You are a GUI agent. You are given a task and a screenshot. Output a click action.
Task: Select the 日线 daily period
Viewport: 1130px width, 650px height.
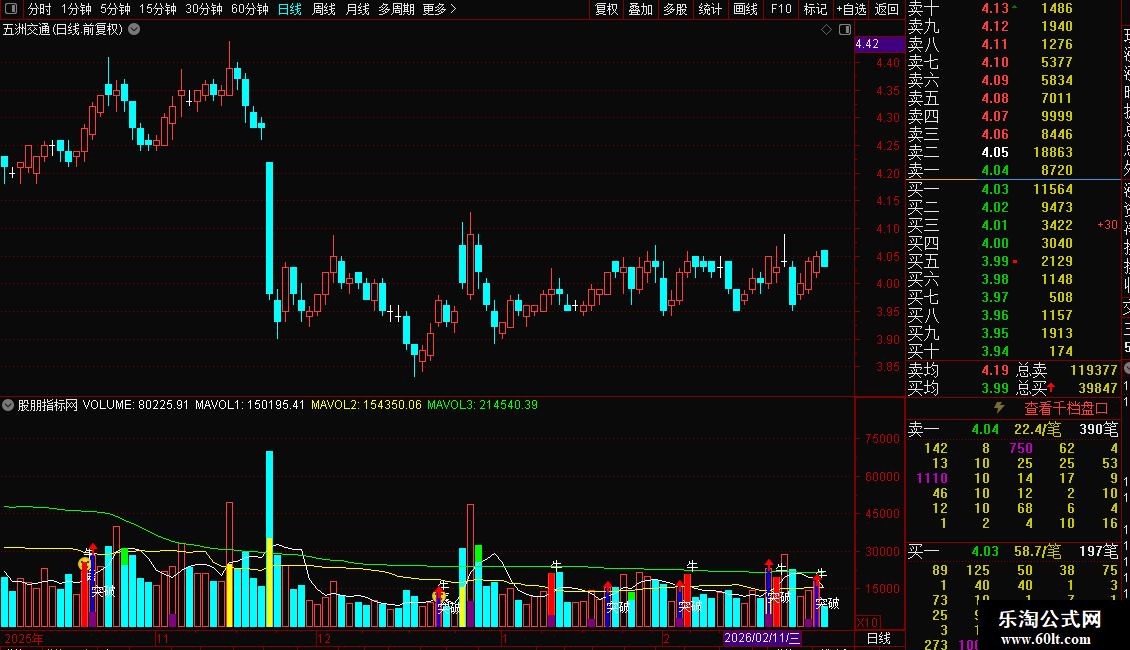(x=290, y=9)
